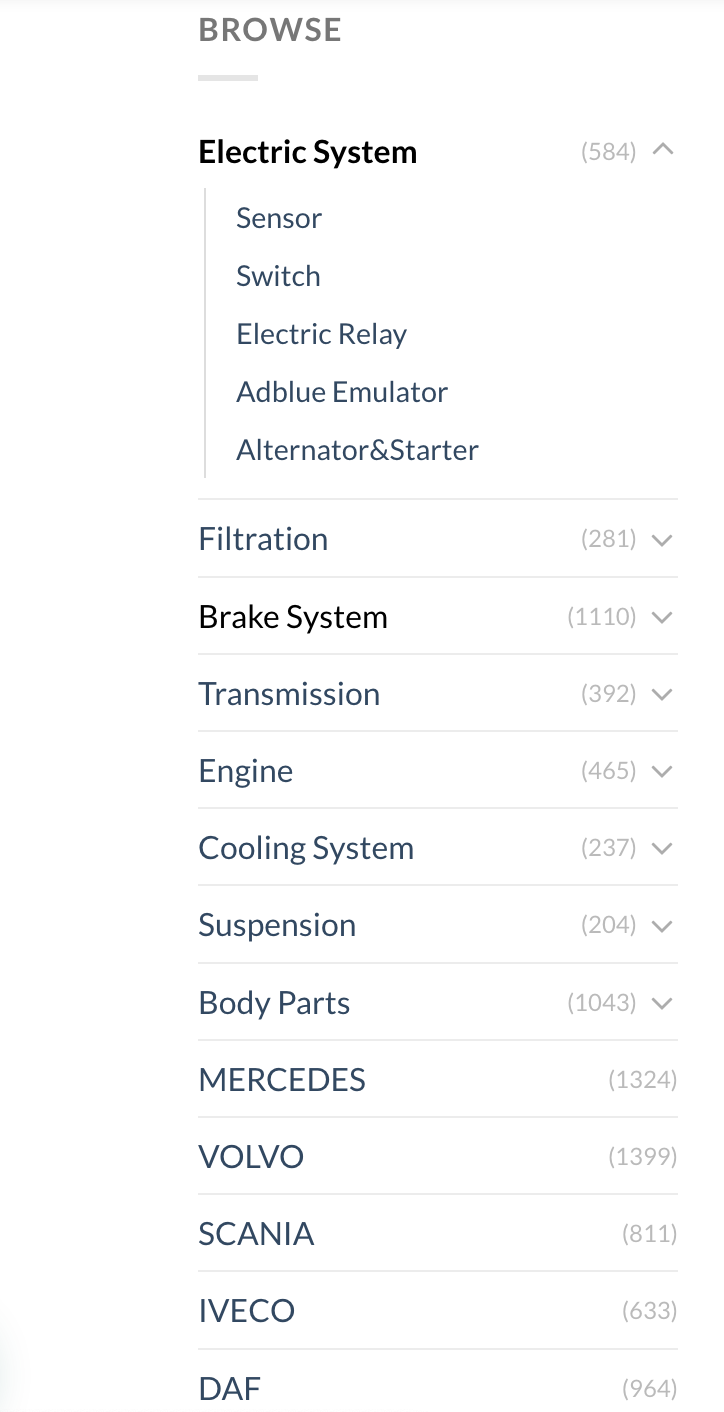724x1412 pixels.
Task: Go to Electric Relay products
Action: pos(321,334)
